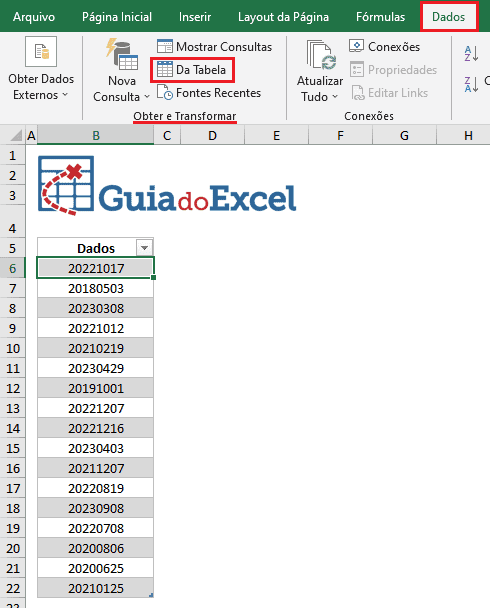Open the Fórmulas ribbon tab

pos(380,17)
